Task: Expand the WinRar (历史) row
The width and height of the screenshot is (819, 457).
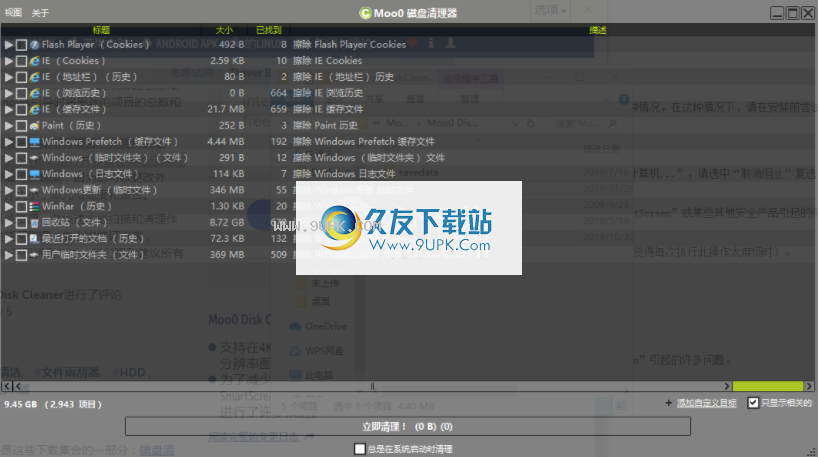Action: [8, 207]
